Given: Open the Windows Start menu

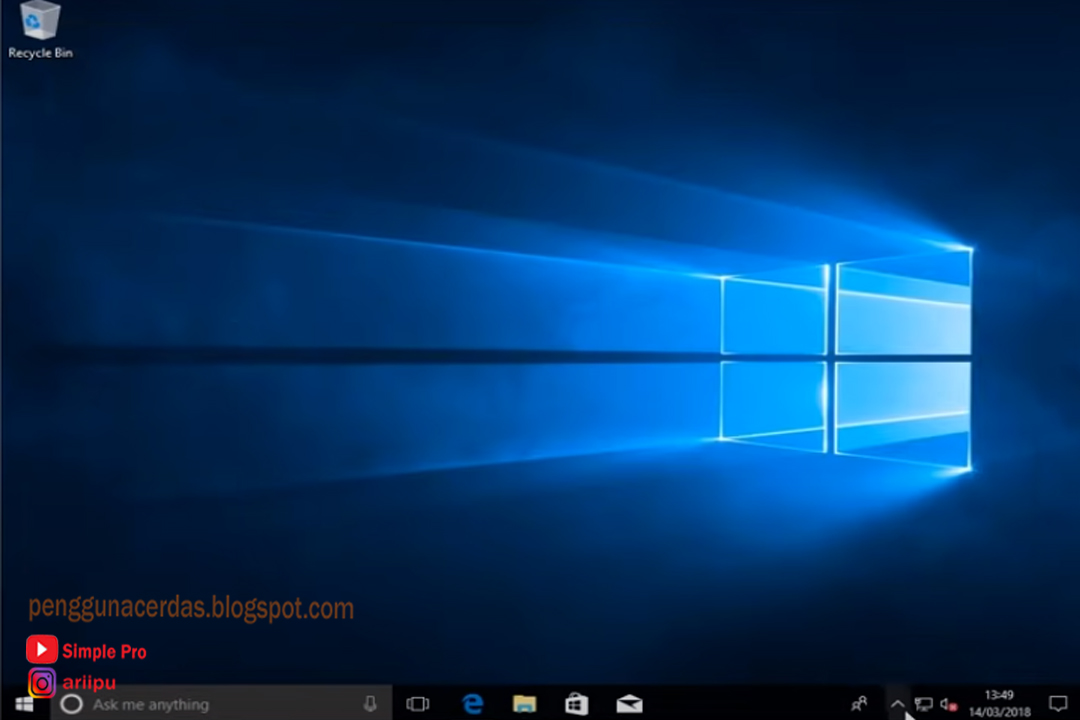Looking at the screenshot, I should 24,704.
